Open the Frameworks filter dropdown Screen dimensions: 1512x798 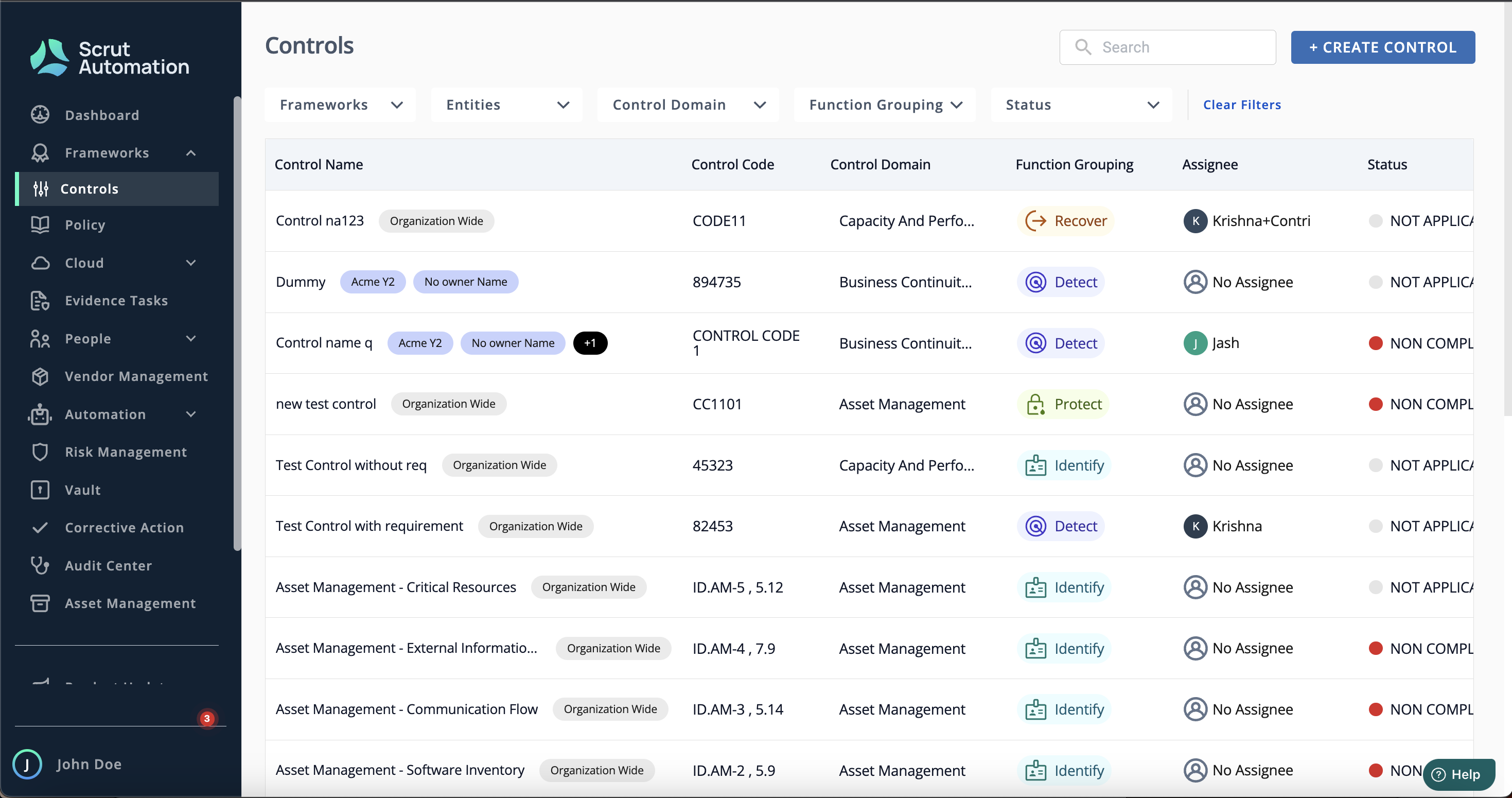(x=340, y=105)
